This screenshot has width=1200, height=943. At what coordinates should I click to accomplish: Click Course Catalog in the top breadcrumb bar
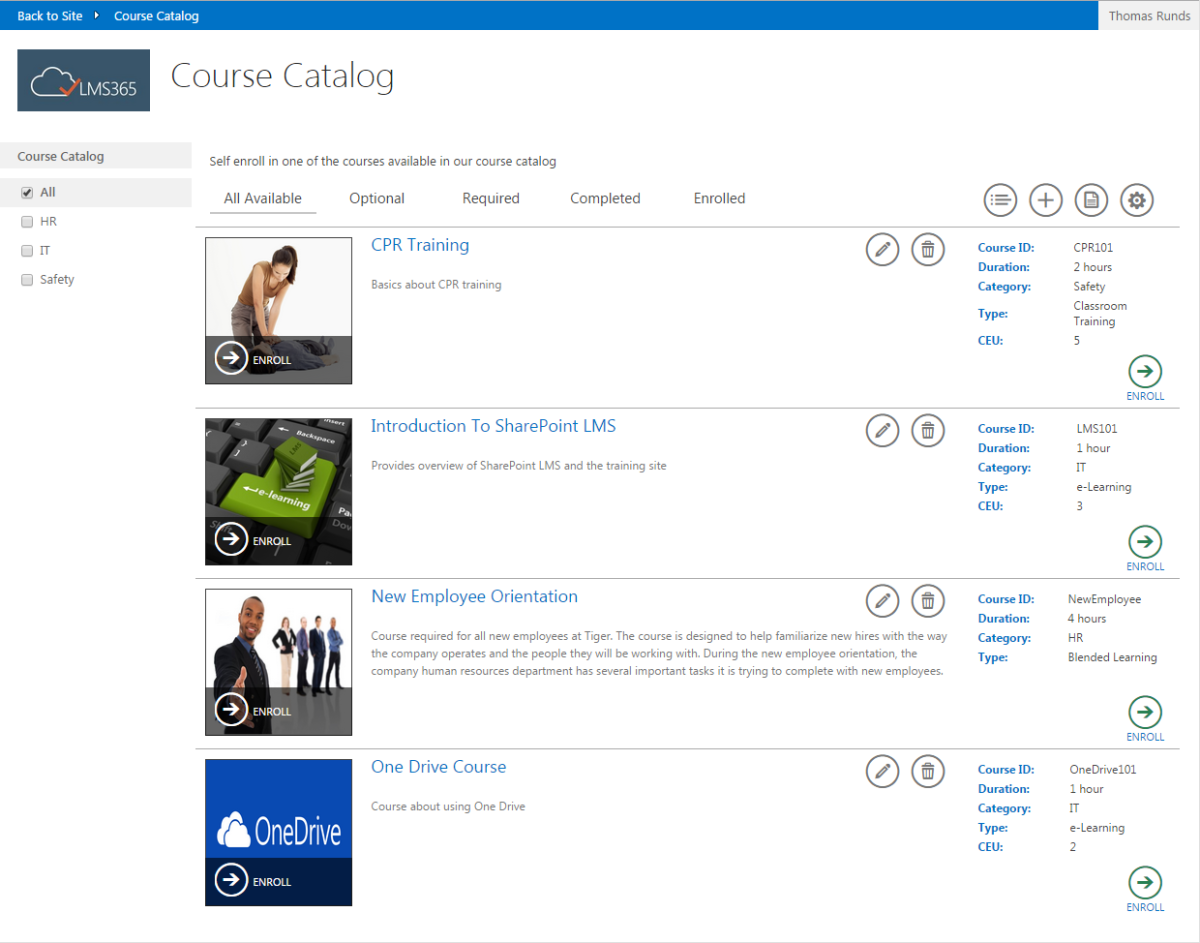pos(156,16)
